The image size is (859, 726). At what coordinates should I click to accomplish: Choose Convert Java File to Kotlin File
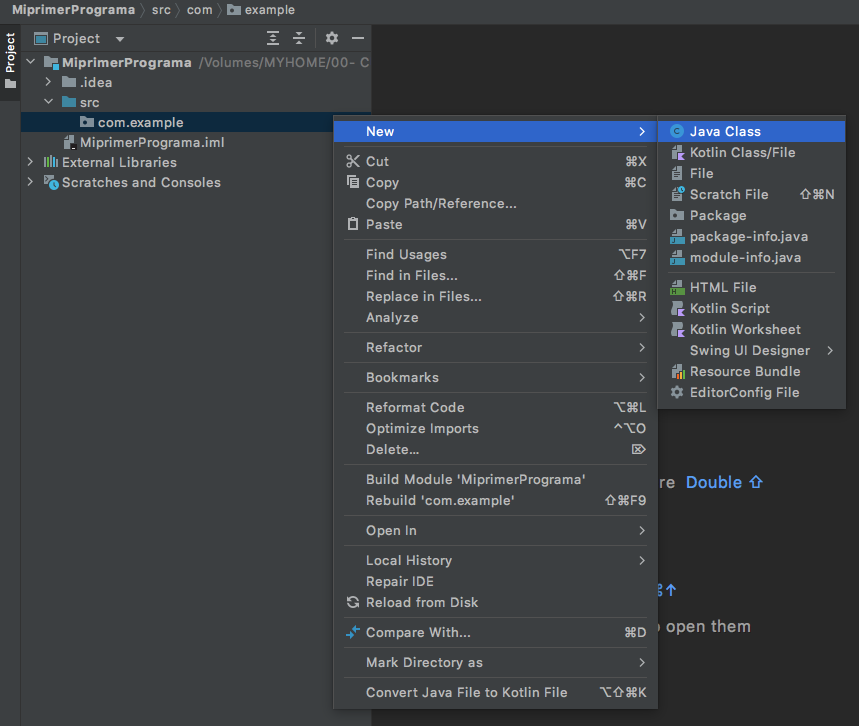[x=495, y=693]
